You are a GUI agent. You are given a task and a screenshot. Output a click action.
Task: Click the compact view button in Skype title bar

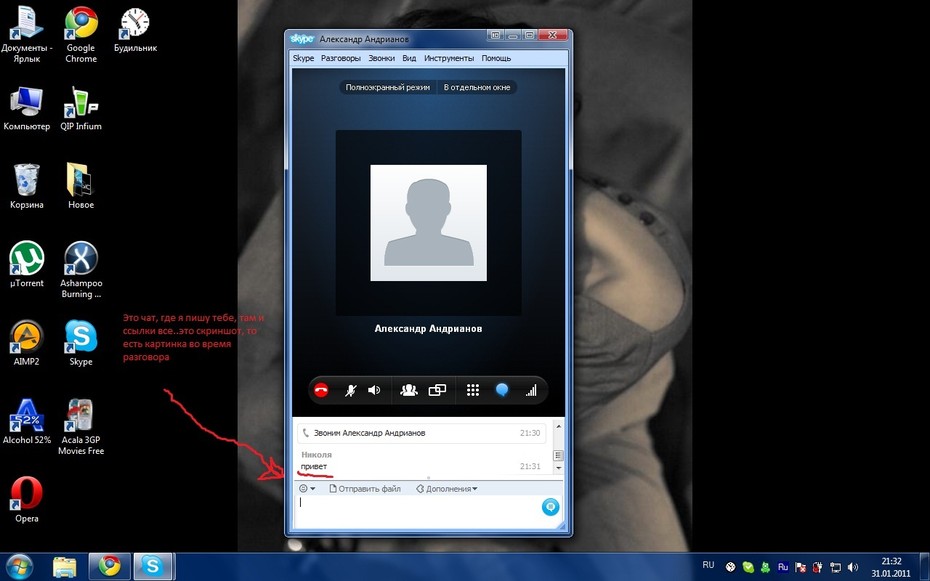(x=496, y=36)
